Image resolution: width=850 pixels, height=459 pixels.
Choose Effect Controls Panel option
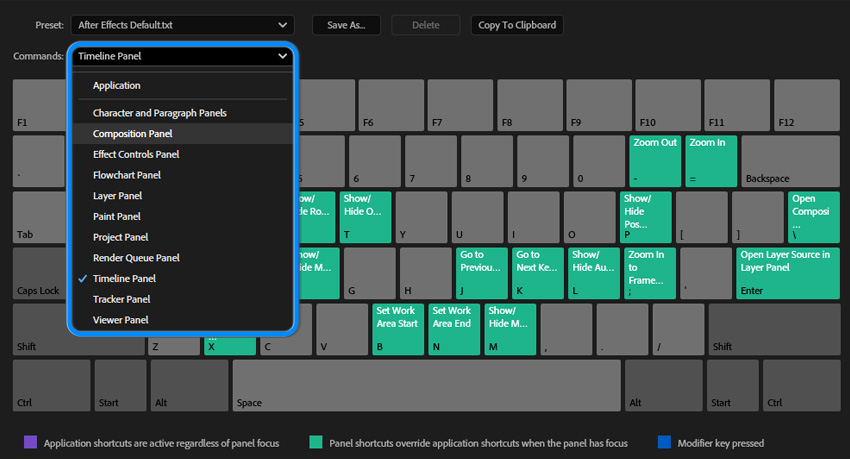(182, 154)
